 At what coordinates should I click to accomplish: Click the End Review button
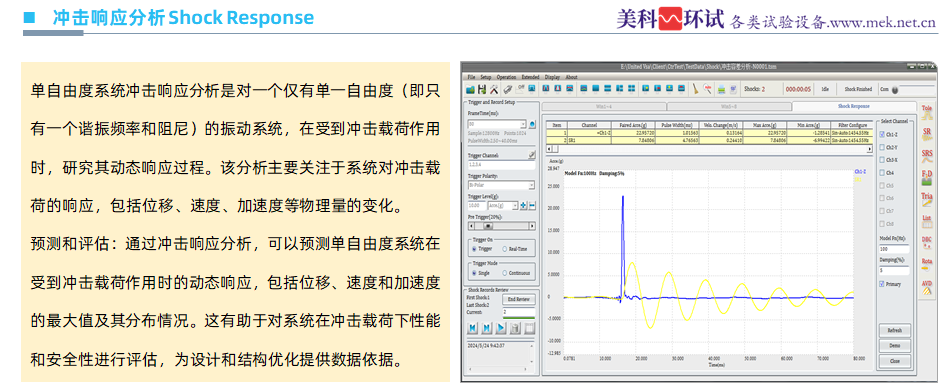[519, 299]
